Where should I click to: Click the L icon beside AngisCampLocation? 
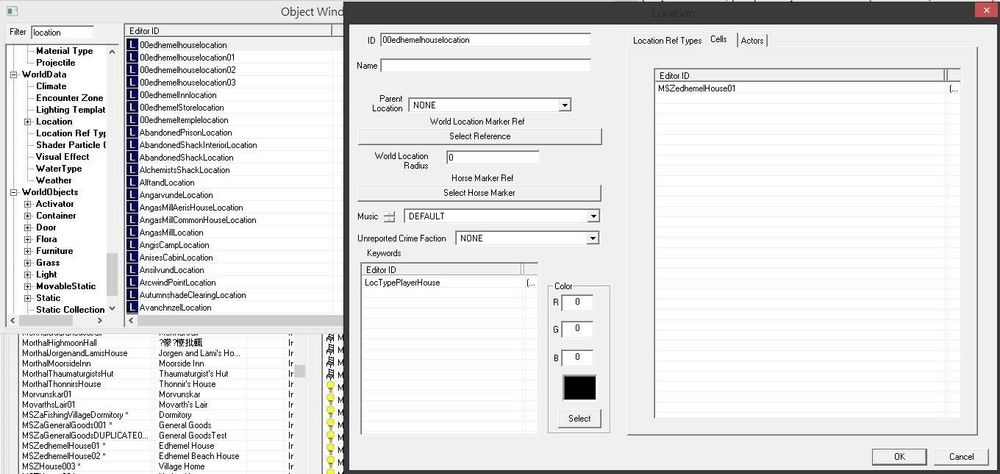(x=133, y=245)
